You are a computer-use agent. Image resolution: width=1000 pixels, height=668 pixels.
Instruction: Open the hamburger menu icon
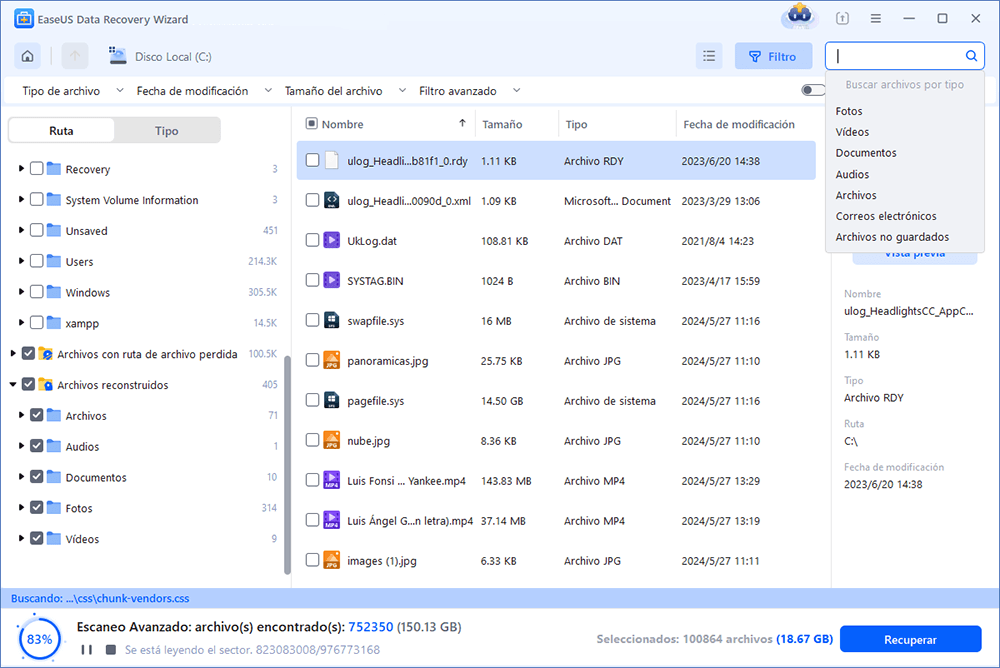pos(876,19)
